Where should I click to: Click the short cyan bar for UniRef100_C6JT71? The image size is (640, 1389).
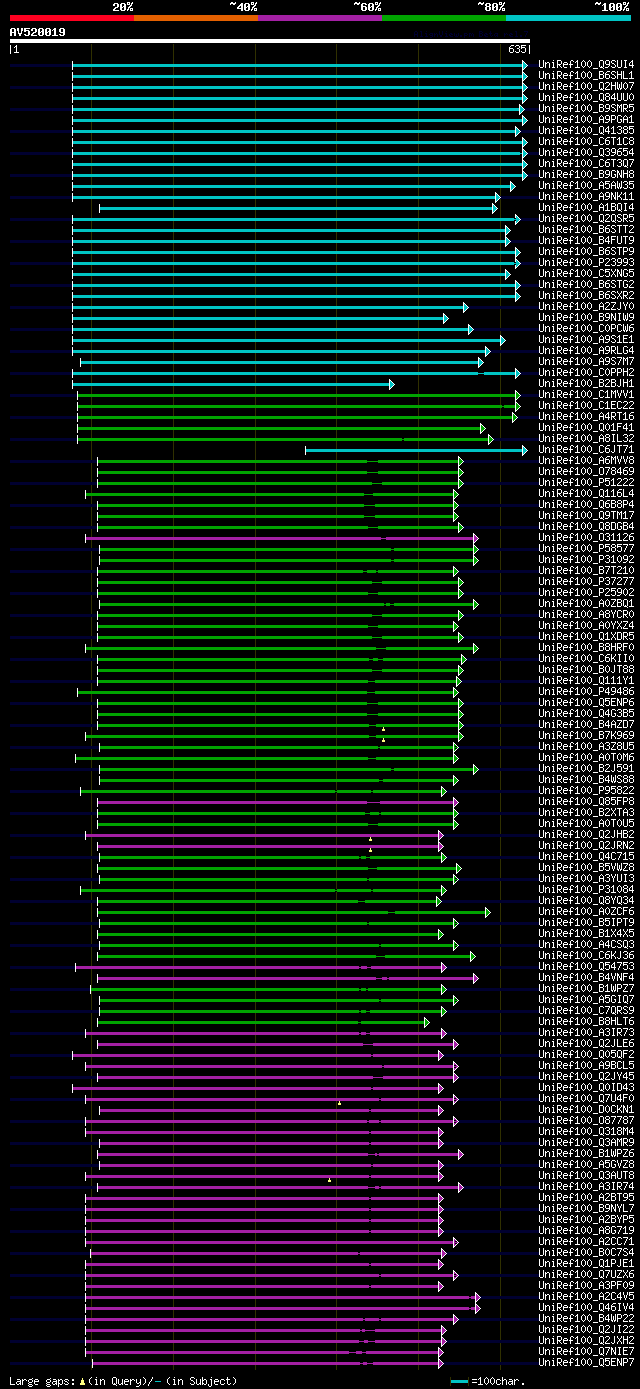pyautogui.click(x=416, y=450)
